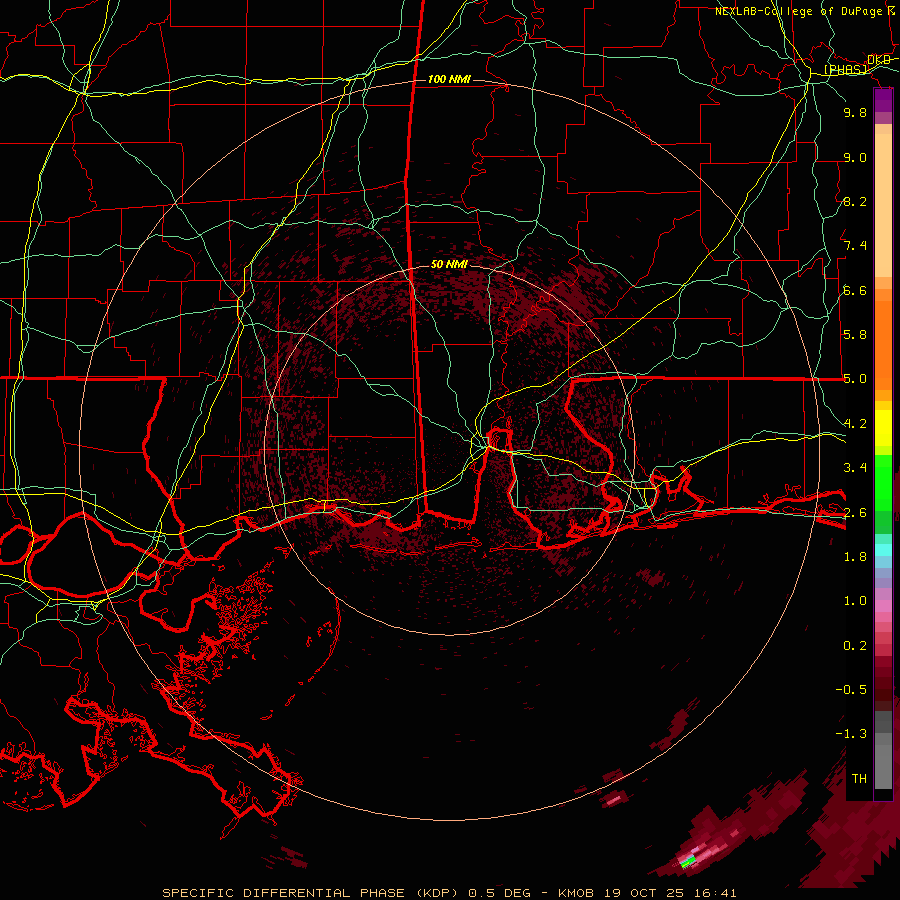Image resolution: width=900 pixels, height=900 pixels.
Task: Click the 9.0 value on the scale
Action: pos(855,157)
